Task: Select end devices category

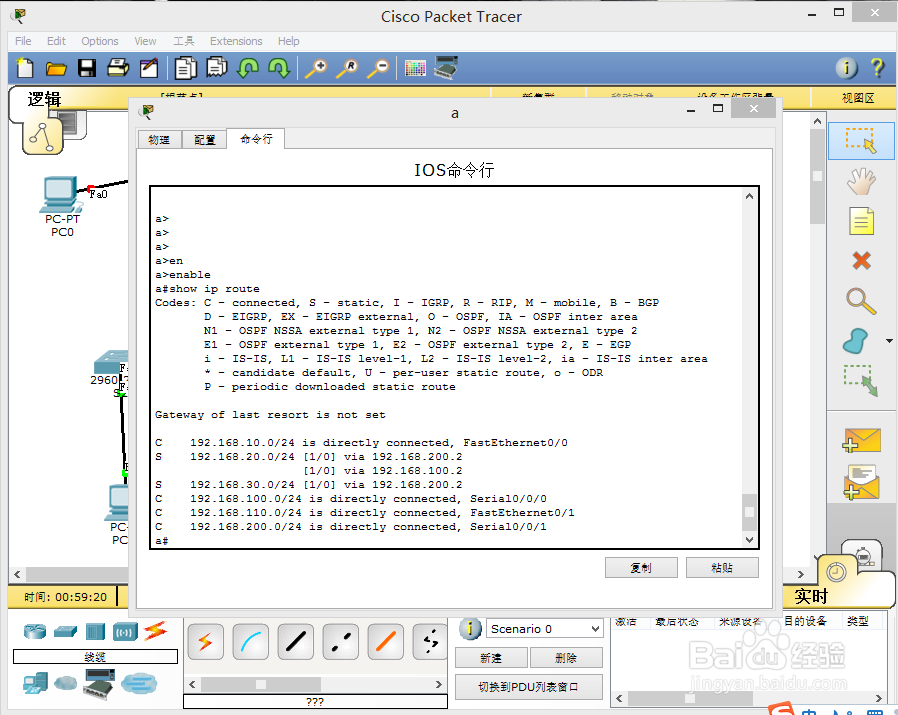Action: tap(36, 683)
